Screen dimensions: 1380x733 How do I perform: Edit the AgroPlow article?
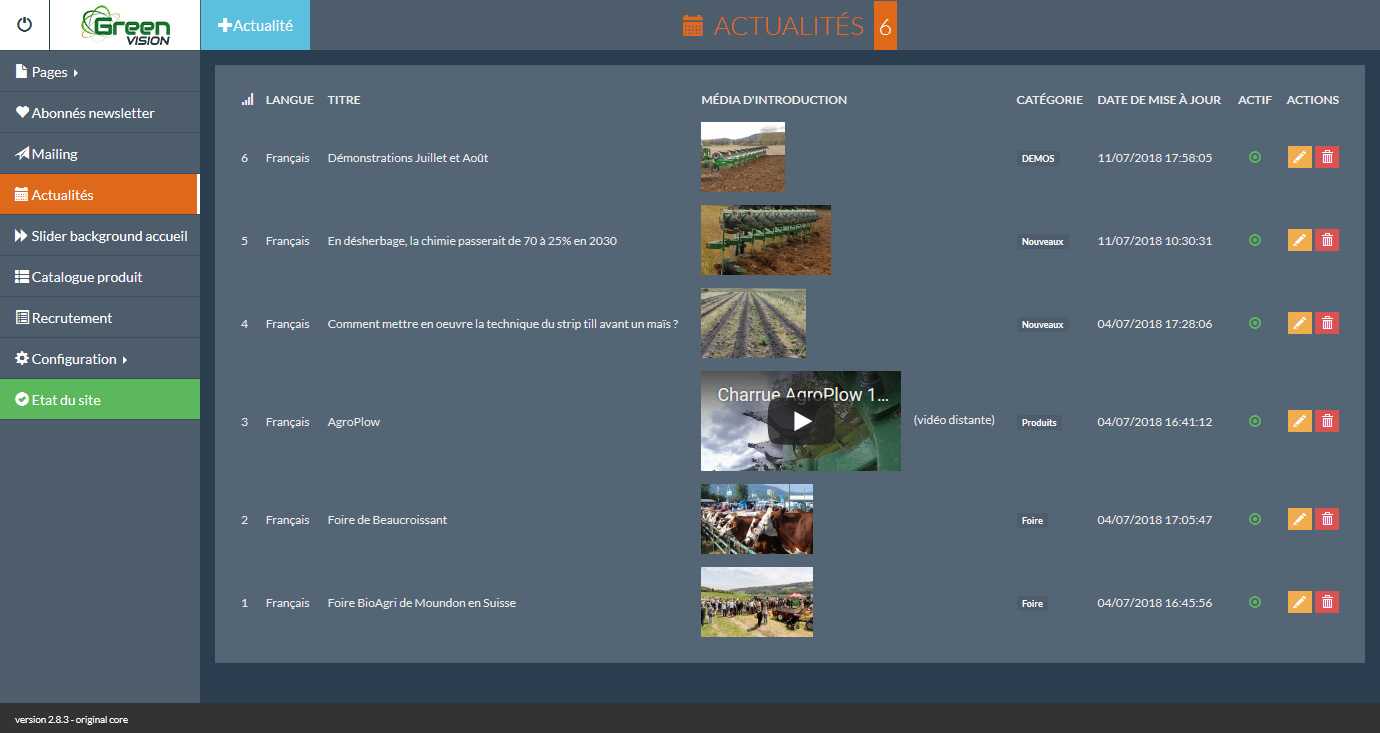click(x=1299, y=421)
